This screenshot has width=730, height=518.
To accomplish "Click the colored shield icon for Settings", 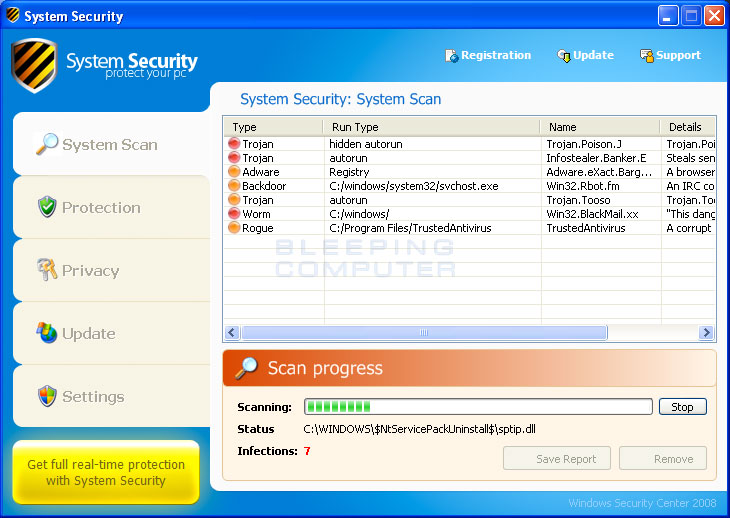I will click(47, 396).
